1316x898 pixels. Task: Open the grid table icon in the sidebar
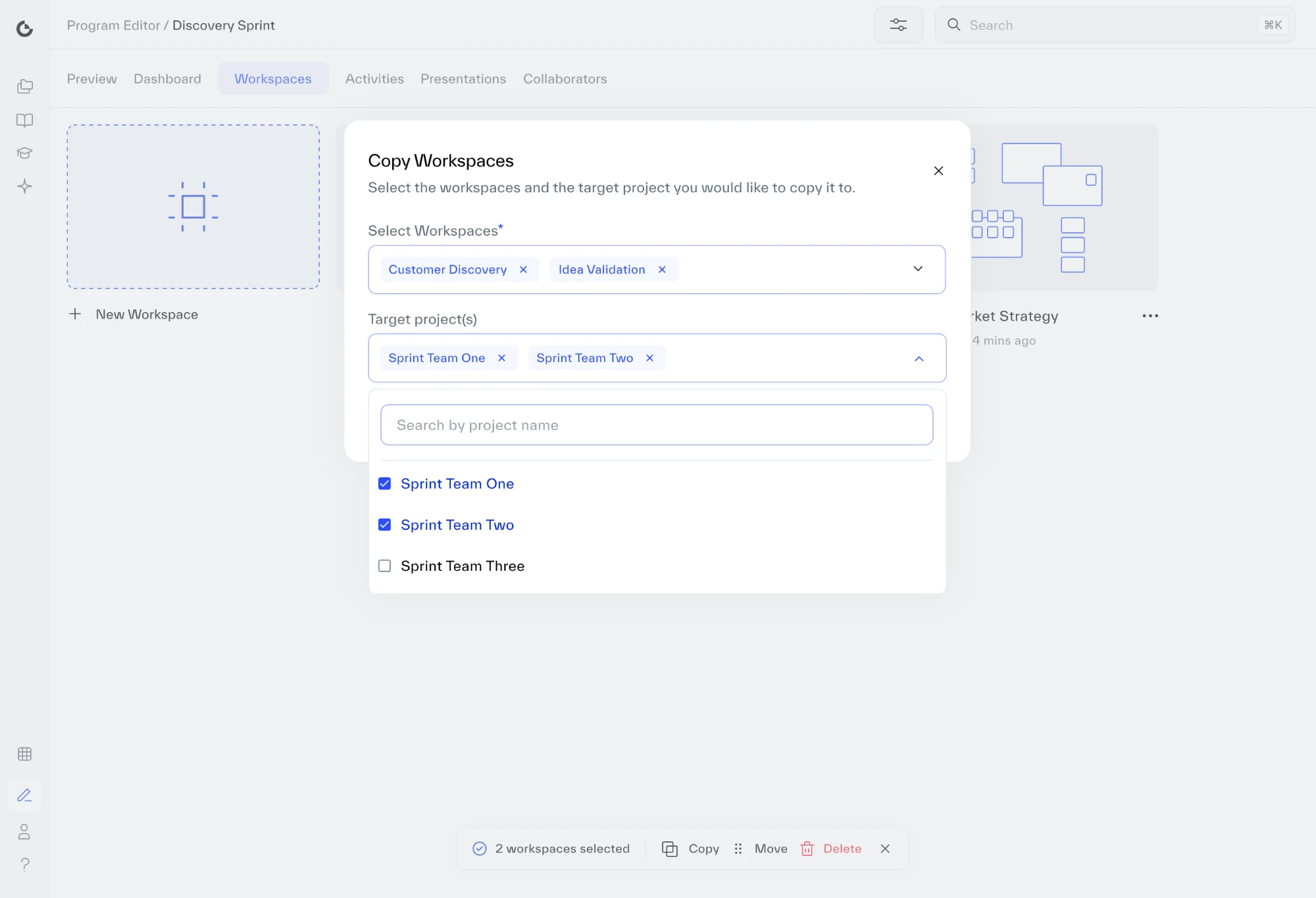(x=24, y=754)
